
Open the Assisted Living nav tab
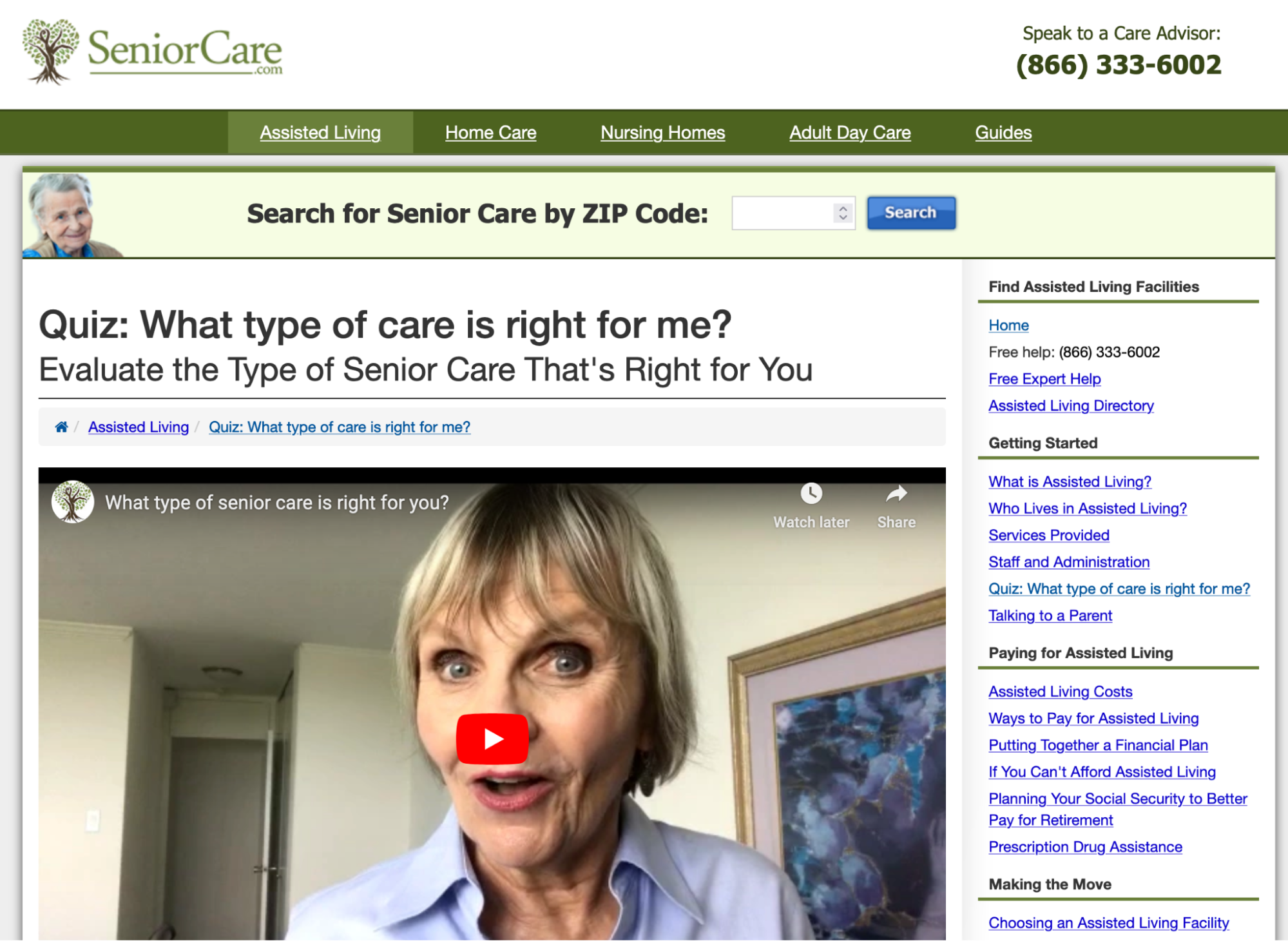(320, 132)
